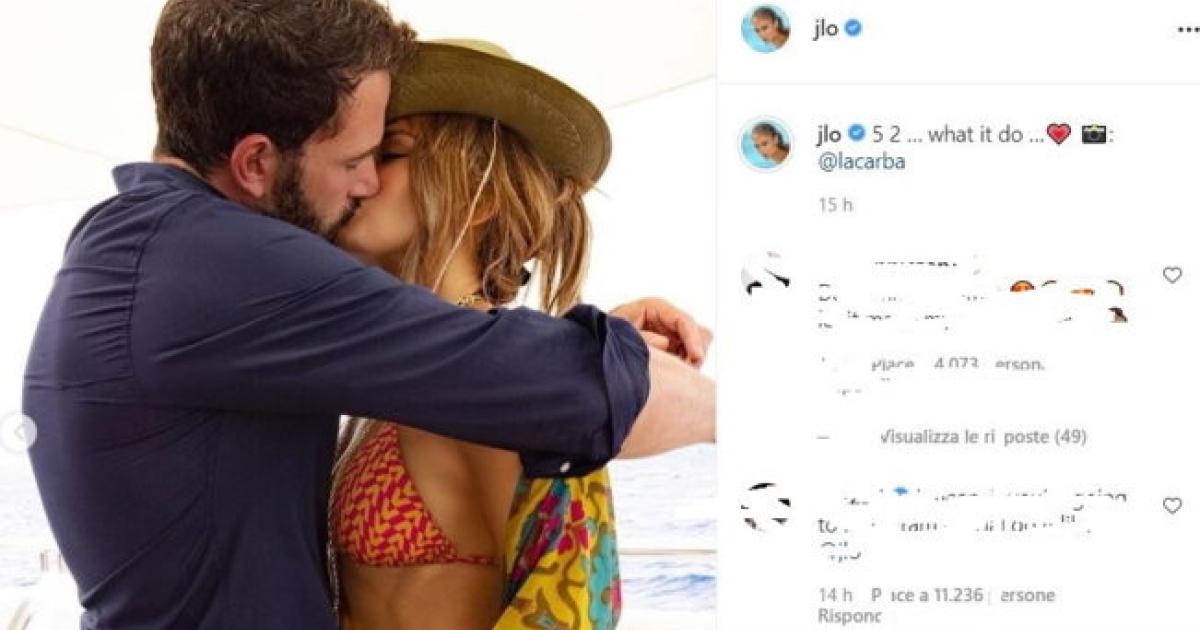Screen dimensions: 1200x630
Task: Click jlo username in the caption
Action: [829, 134]
